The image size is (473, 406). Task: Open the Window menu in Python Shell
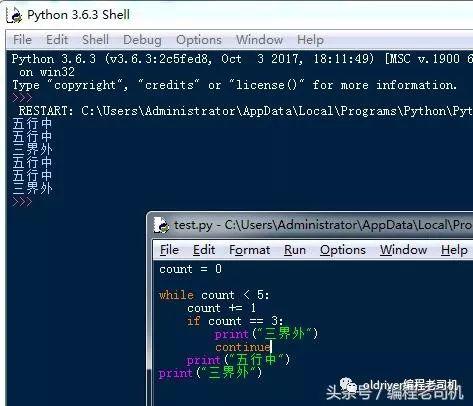pyautogui.click(x=259, y=40)
